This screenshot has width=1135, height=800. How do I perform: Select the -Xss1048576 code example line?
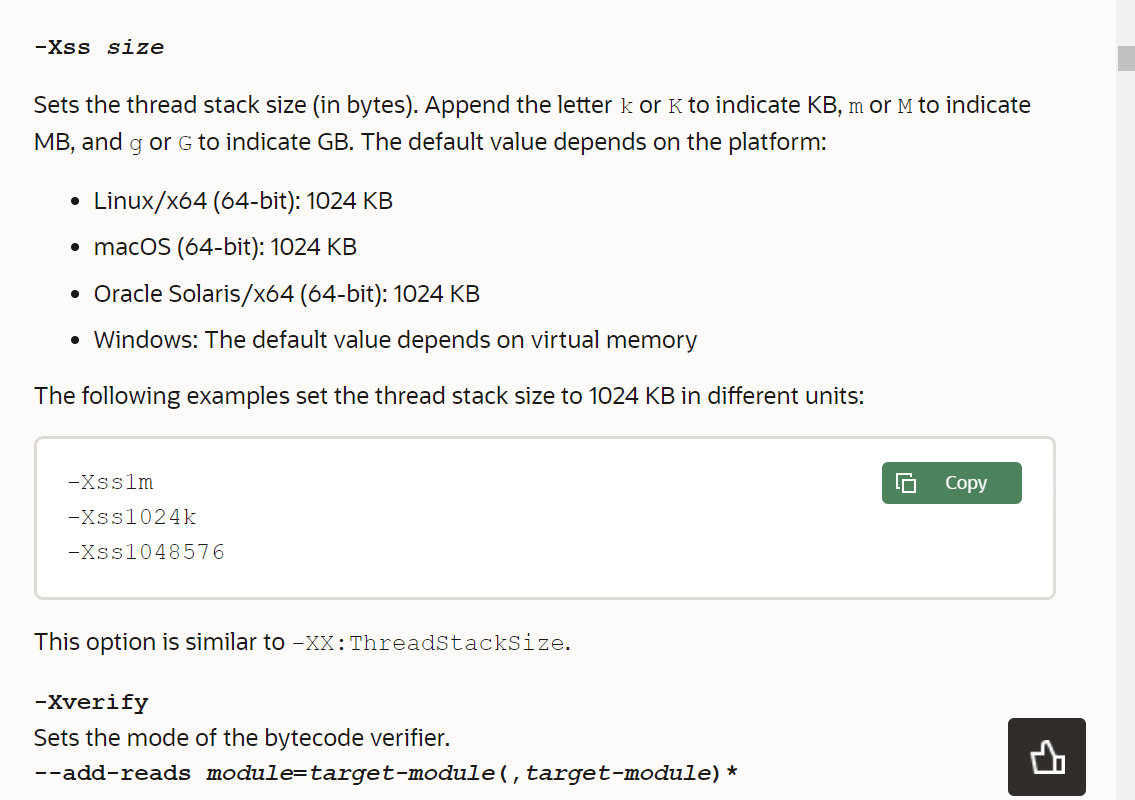pyautogui.click(x=146, y=551)
